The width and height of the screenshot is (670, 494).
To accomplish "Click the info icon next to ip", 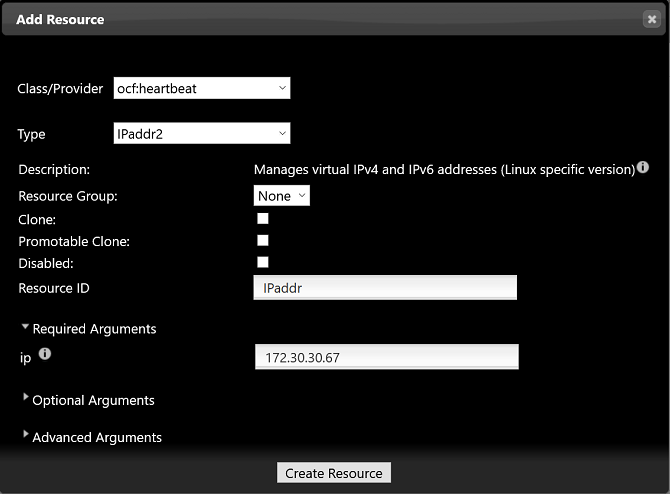I will click(45, 354).
